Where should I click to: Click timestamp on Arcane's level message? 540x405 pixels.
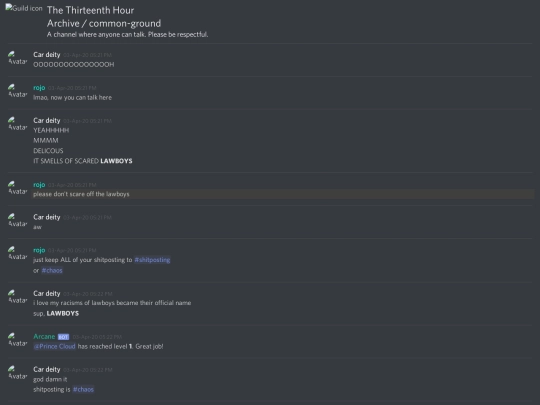(x=97, y=337)
